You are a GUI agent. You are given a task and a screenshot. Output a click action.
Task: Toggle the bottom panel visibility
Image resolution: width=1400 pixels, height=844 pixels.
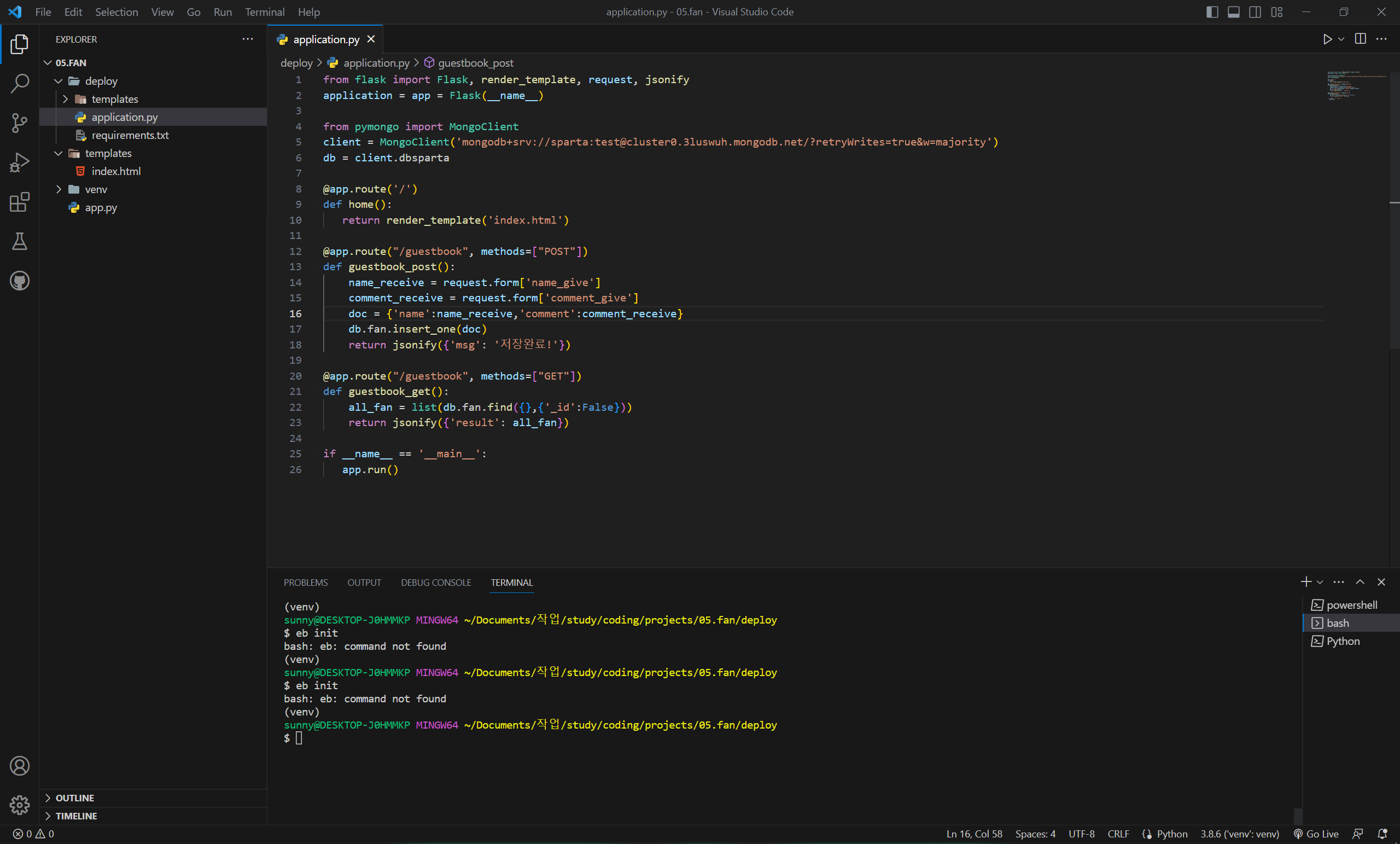(1234, 12)
